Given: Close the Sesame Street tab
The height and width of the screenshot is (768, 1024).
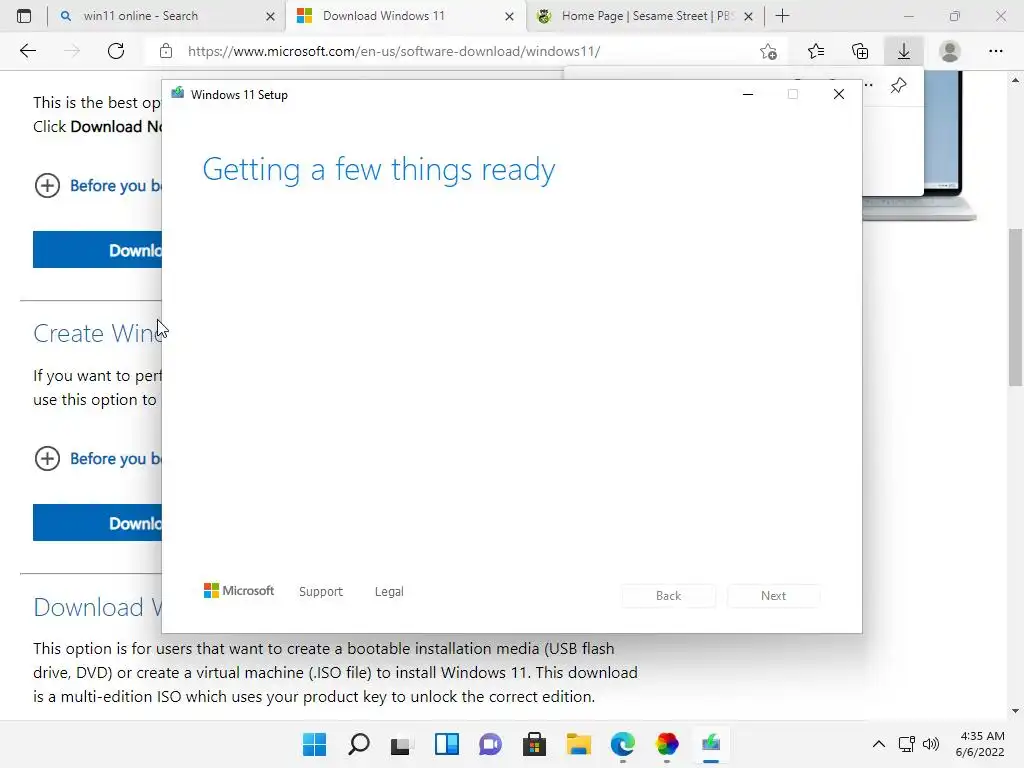Looking at the screenshot, I should (748, 16).
